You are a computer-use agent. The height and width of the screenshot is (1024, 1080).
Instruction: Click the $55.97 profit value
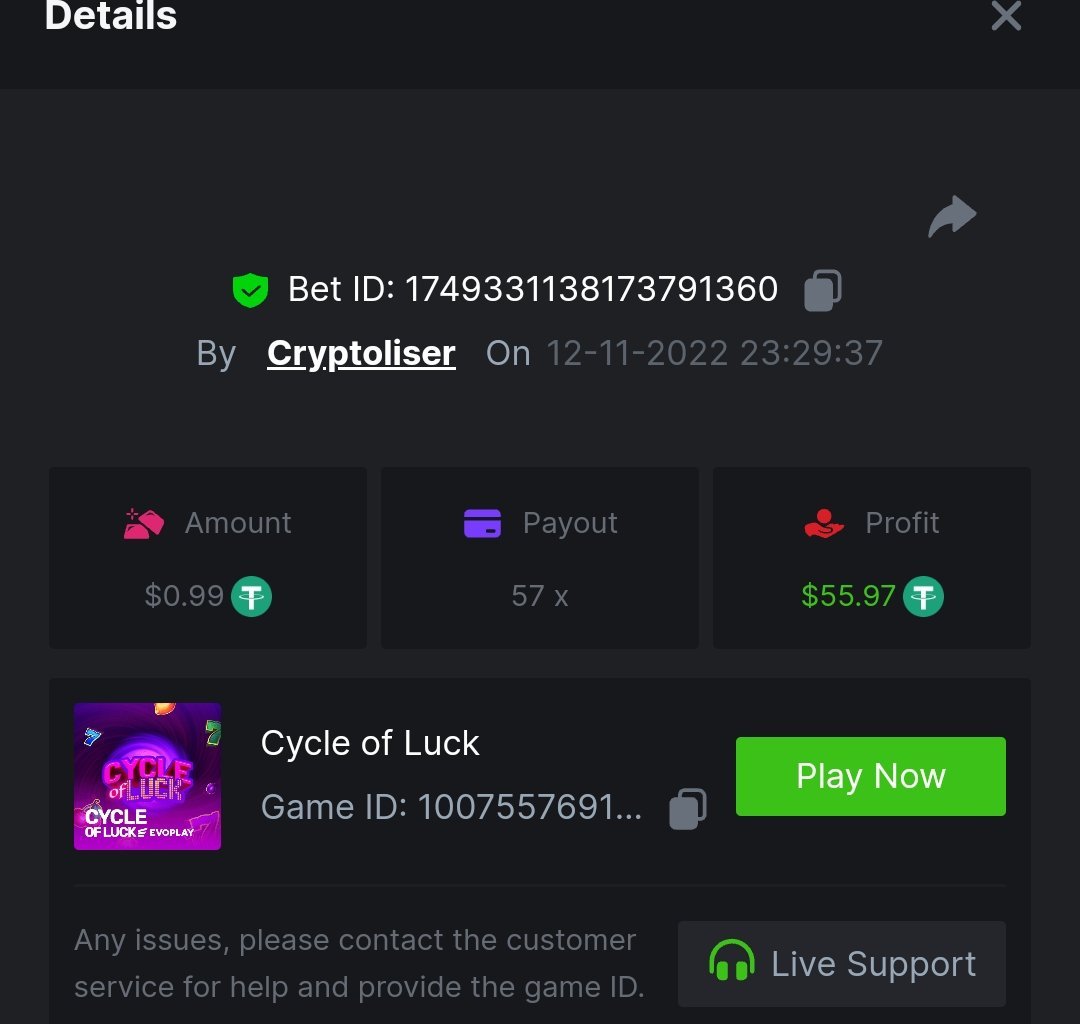848,596
